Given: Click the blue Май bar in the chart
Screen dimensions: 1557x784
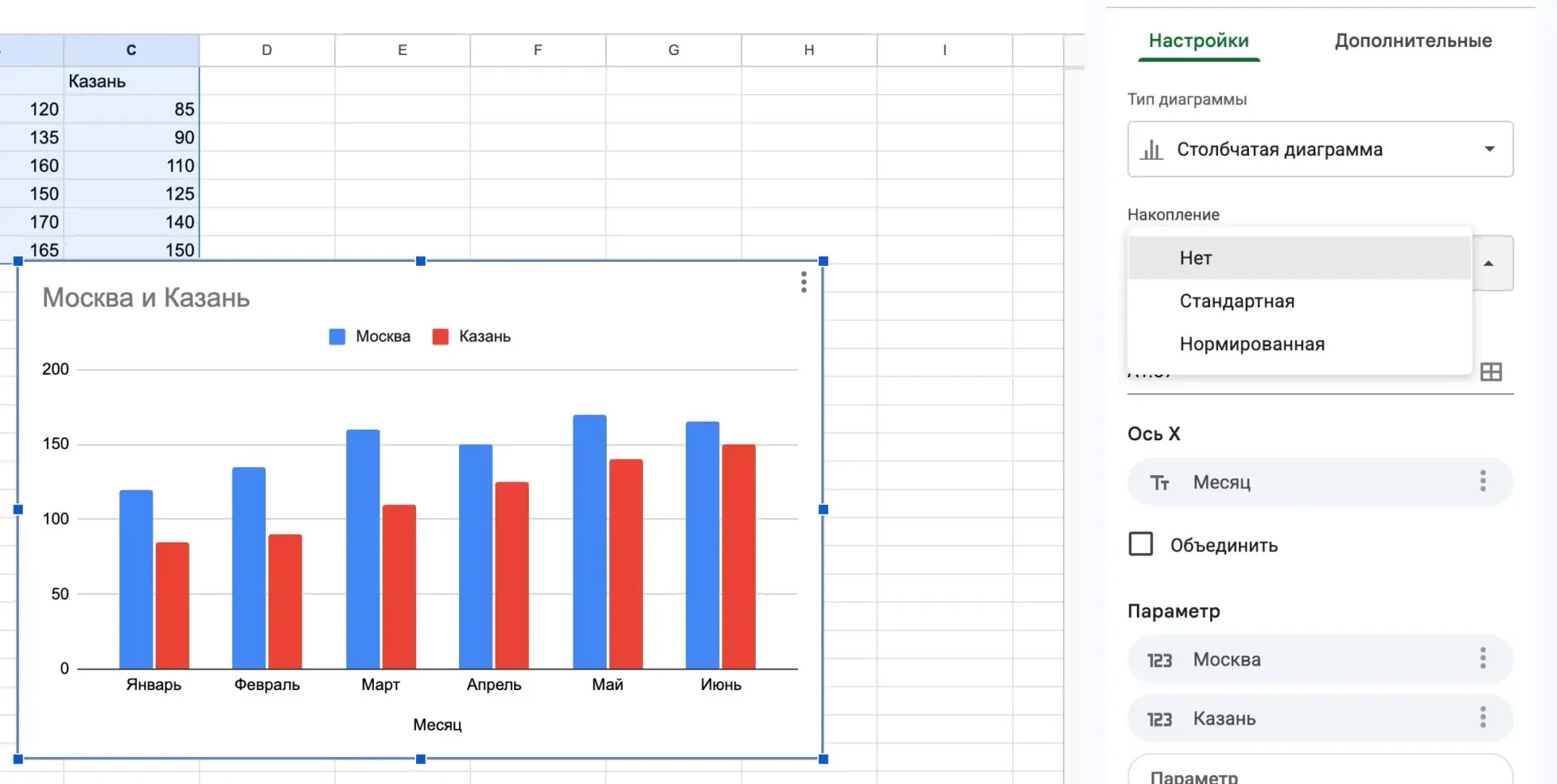Looking at the screenshot, I should point(590,542).
